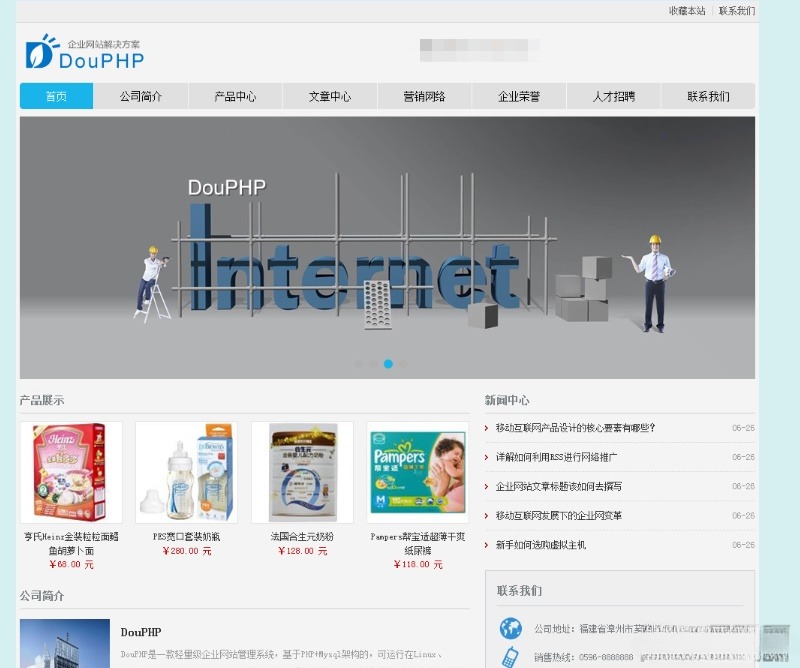This screenshot has width=800, height=668.
Task: Switch to the 文章中心 tab
Action: [x=330, y=96]
